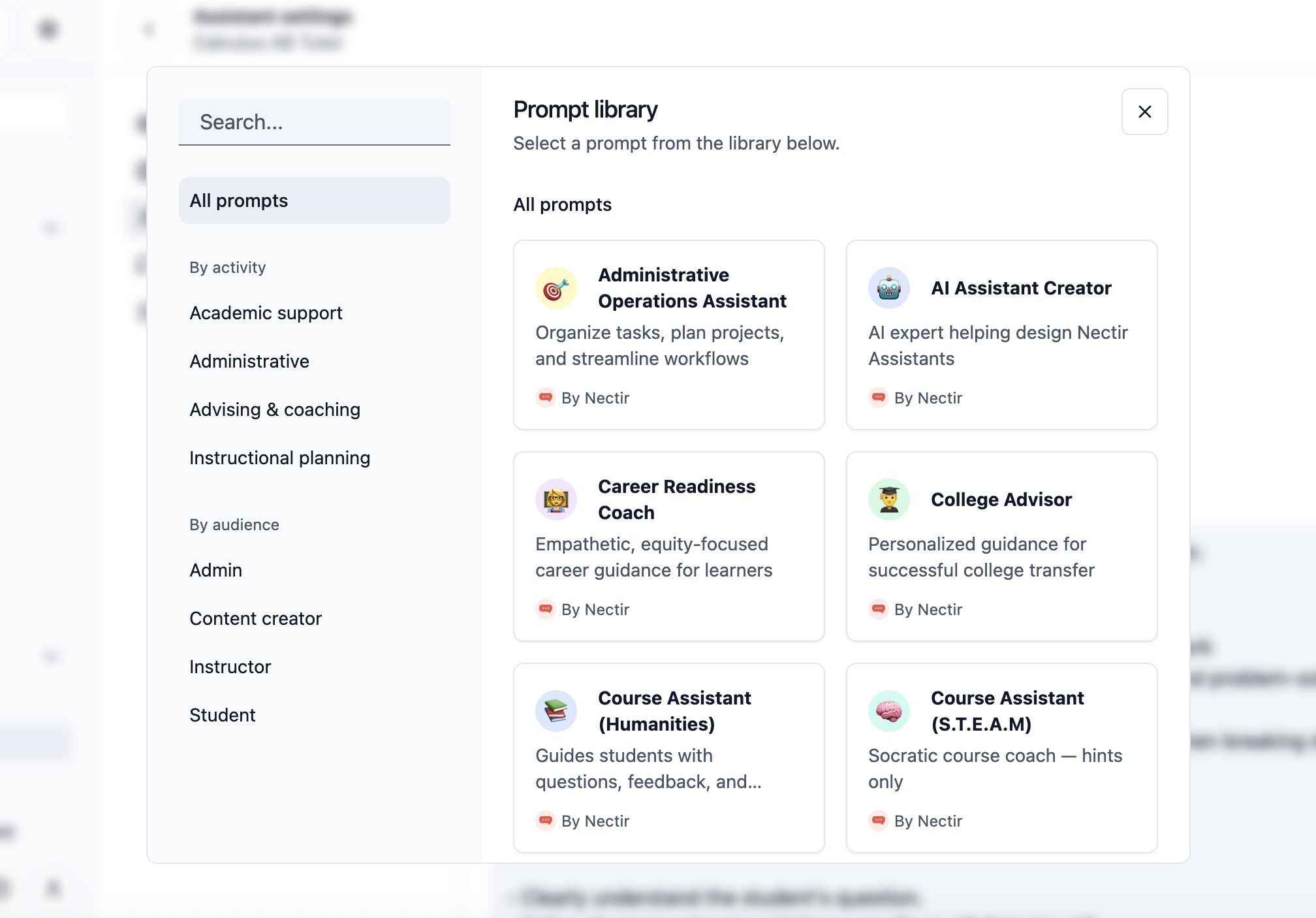Select the Academic support category
This screenshot has height=918, width=1316.
click(x=266, y=313)
